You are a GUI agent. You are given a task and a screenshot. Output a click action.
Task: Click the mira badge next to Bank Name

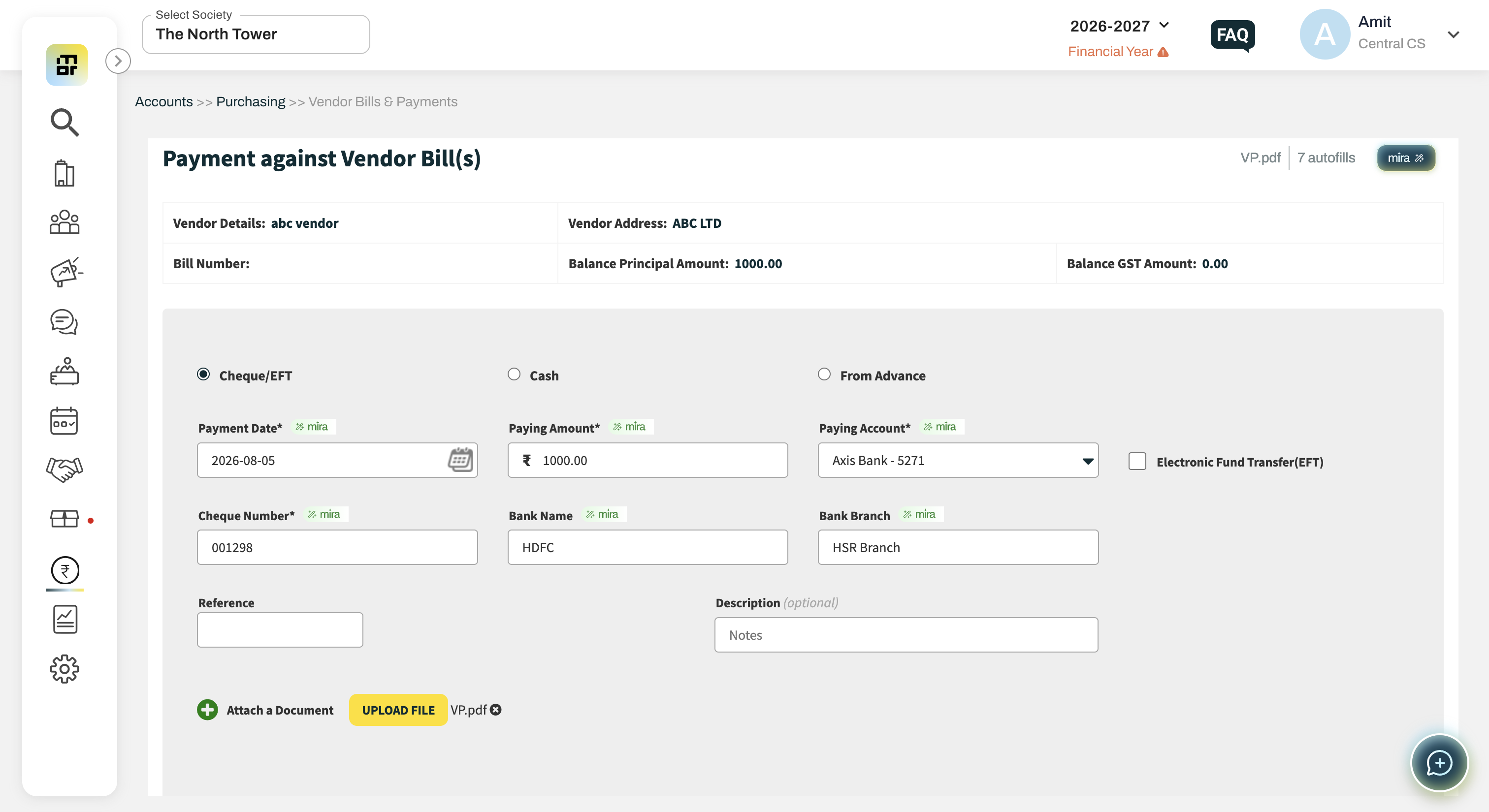pos(603,514)
